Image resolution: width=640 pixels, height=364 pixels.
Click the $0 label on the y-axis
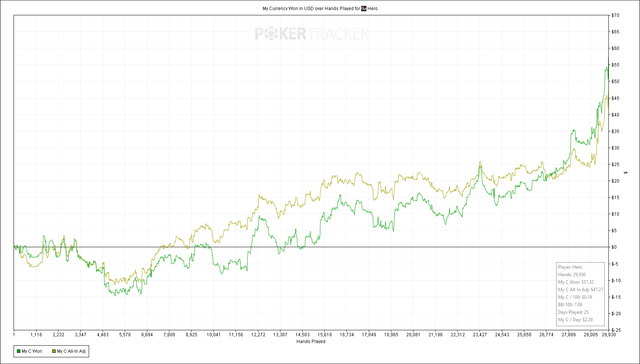(614, 247)
